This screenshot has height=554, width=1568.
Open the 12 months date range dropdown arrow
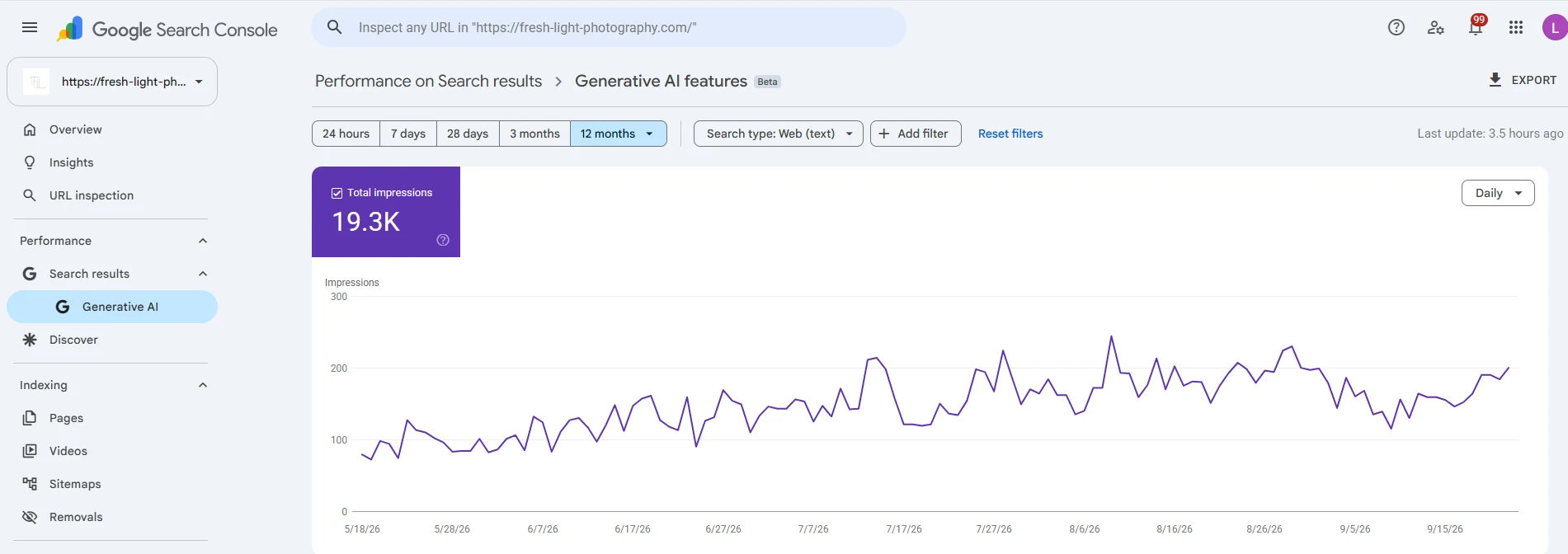pos(649,134)
